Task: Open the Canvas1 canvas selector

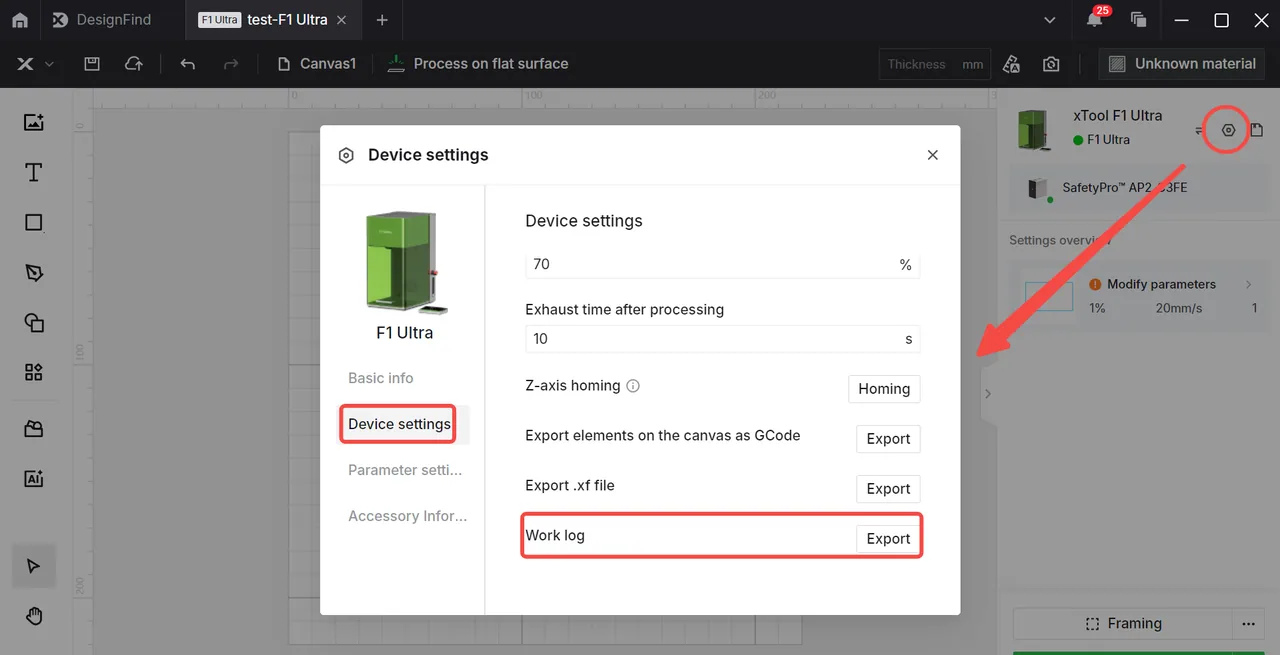Action: [x=316, y=64]
